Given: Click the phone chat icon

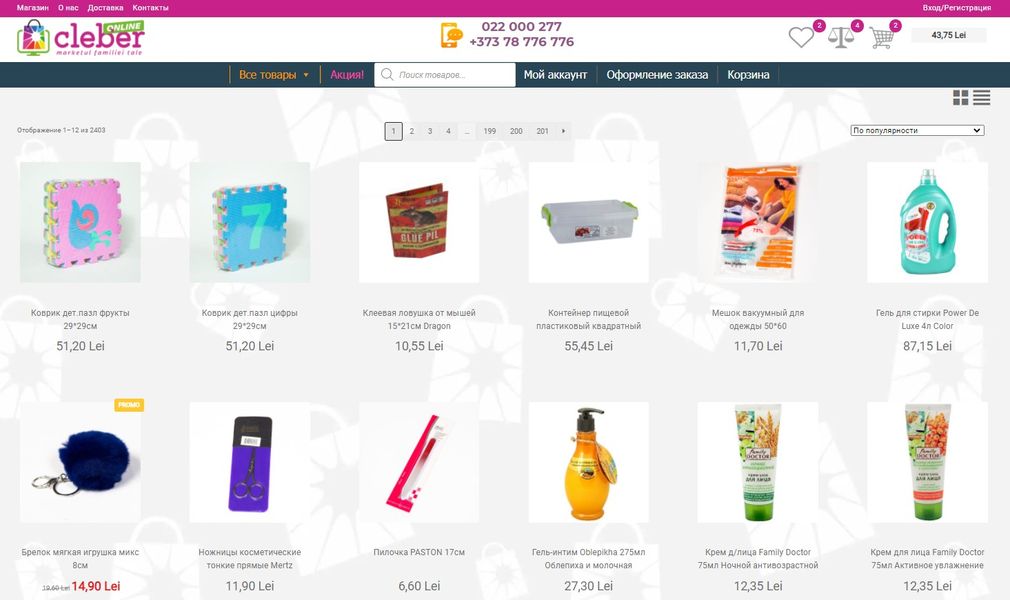Looking at the screenshot, I should tap(452, 35).
